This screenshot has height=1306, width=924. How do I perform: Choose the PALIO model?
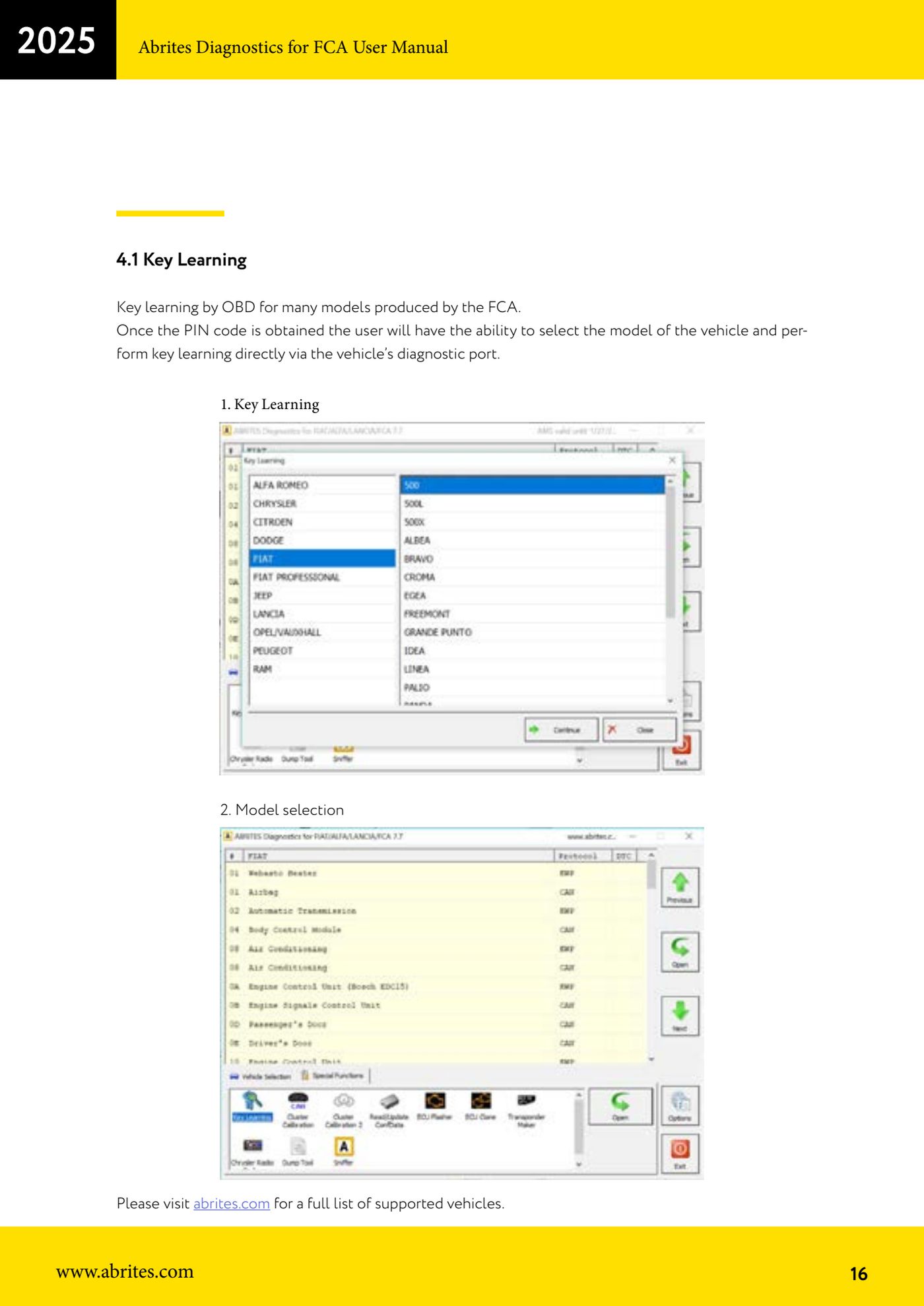tap(532, 688)
